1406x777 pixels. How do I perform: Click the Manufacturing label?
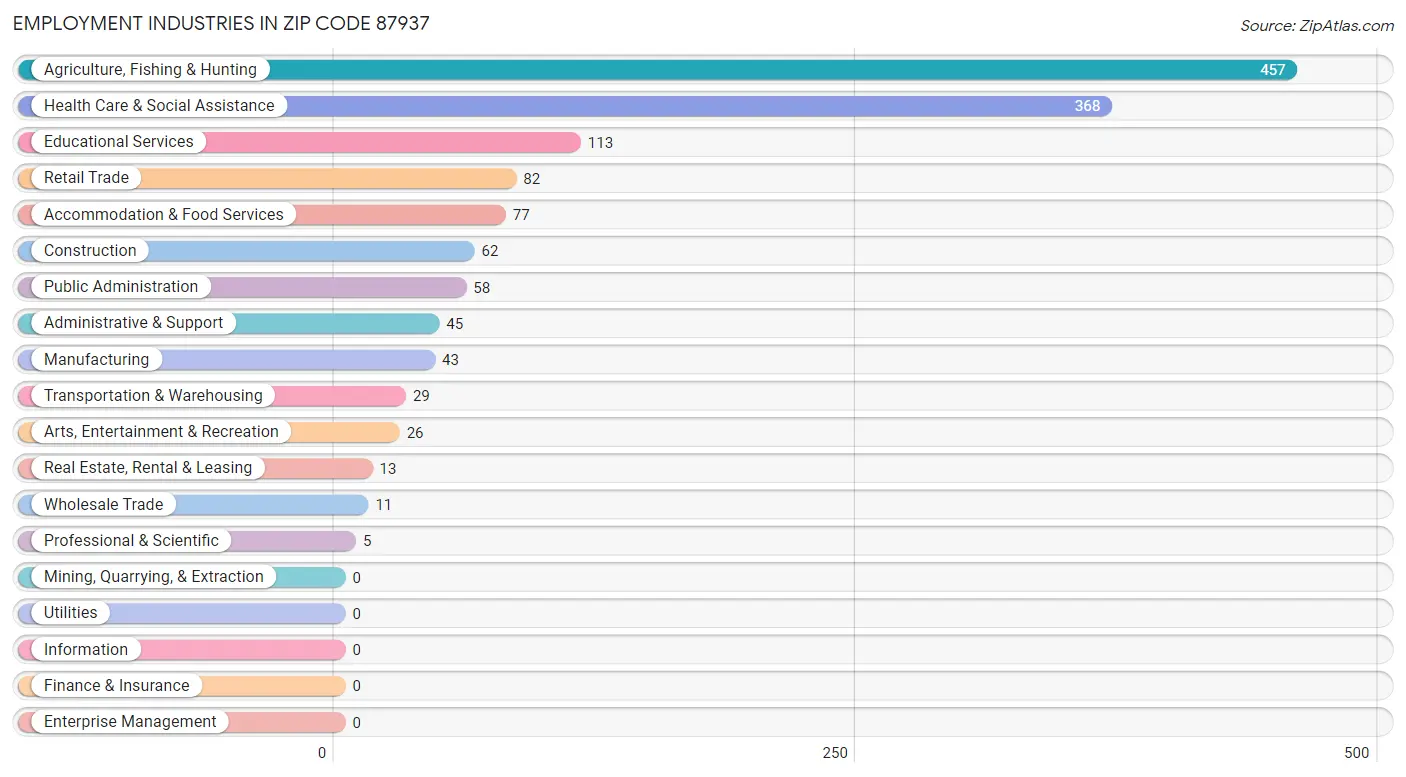point(96,360)
